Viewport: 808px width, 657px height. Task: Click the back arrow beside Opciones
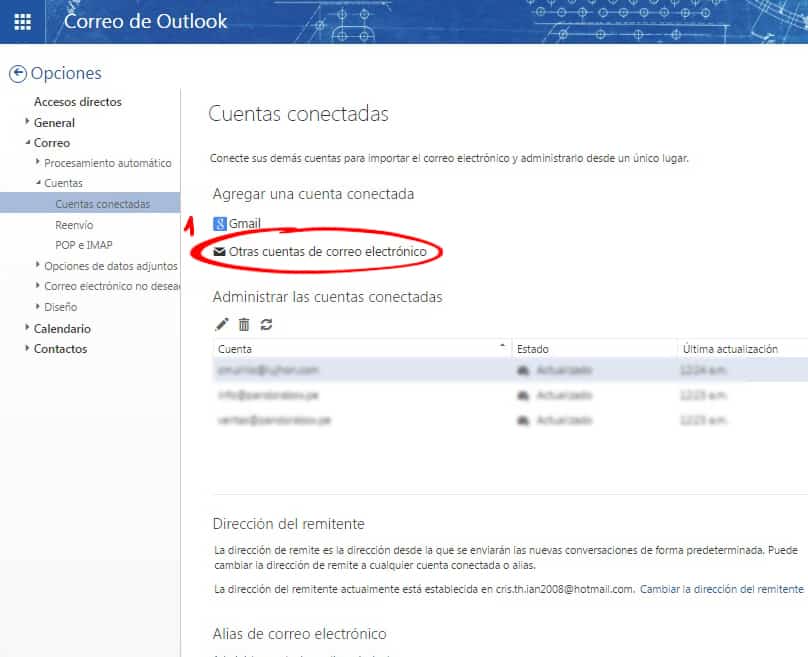pos(18,74)
